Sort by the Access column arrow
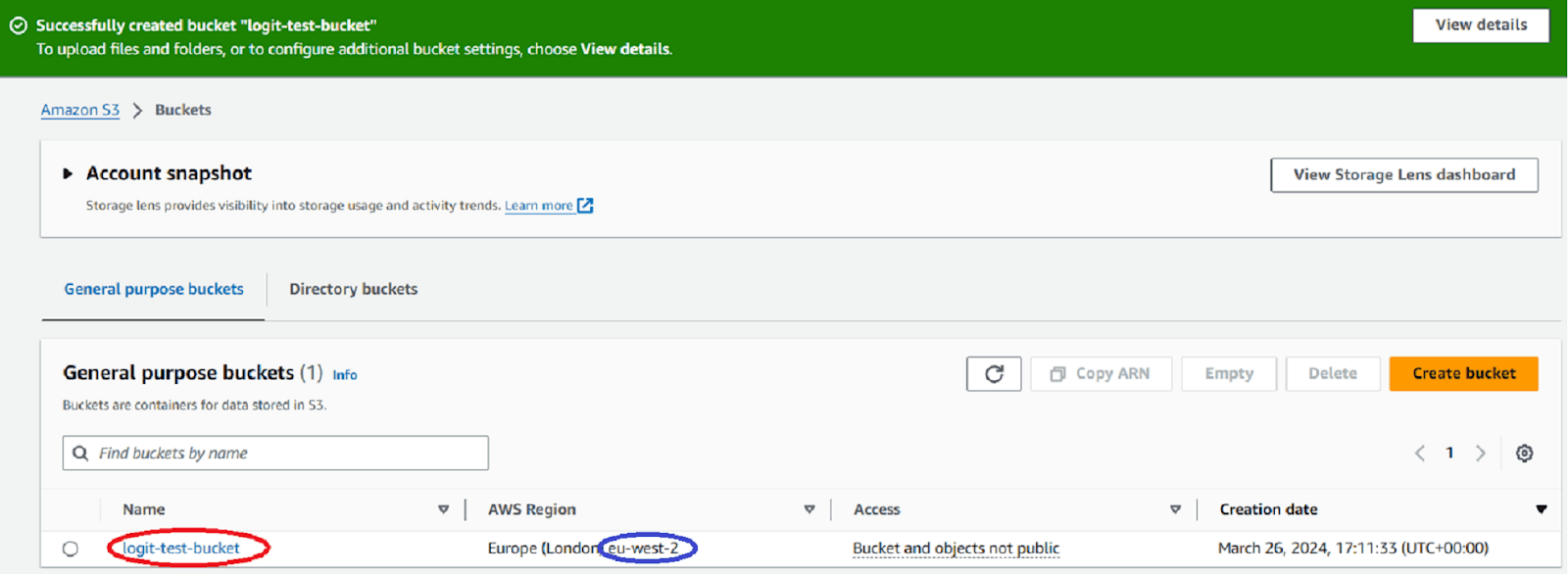 pos(1175,509)
